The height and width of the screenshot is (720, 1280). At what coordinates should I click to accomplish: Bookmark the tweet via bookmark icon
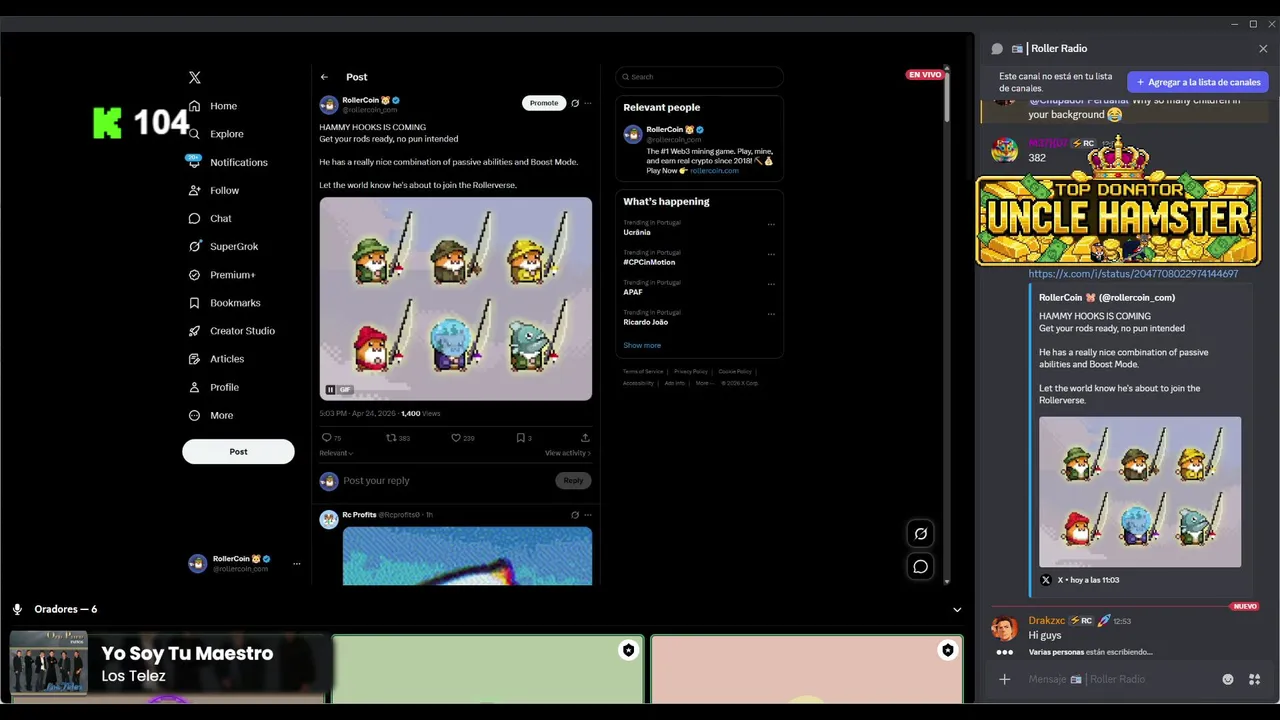click(x=520, y=438)
